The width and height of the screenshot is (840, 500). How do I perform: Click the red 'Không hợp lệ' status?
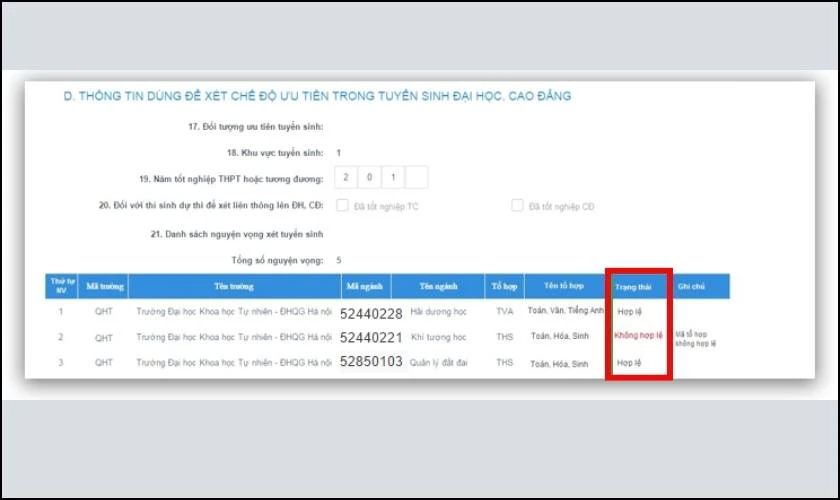tap(638, 337)
